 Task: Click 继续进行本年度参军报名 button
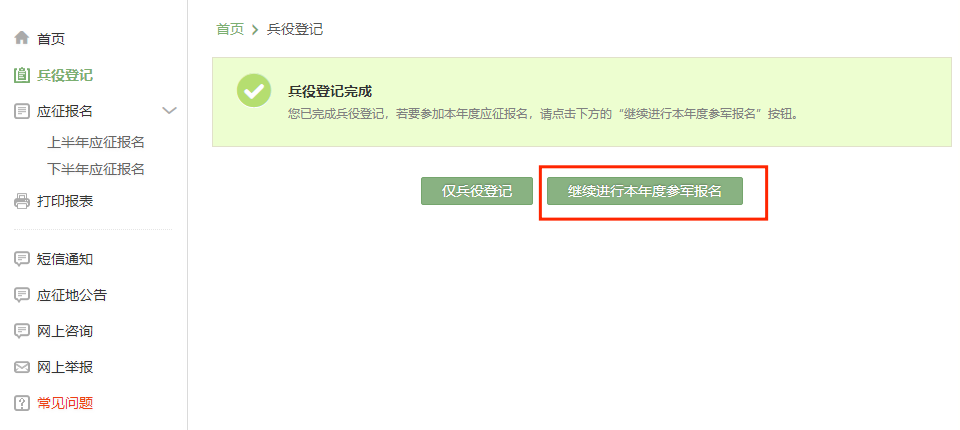coord(645,191)
